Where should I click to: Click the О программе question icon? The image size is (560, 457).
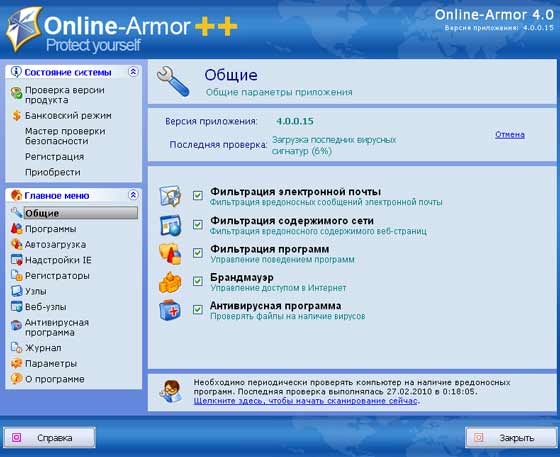click(16, 379)
